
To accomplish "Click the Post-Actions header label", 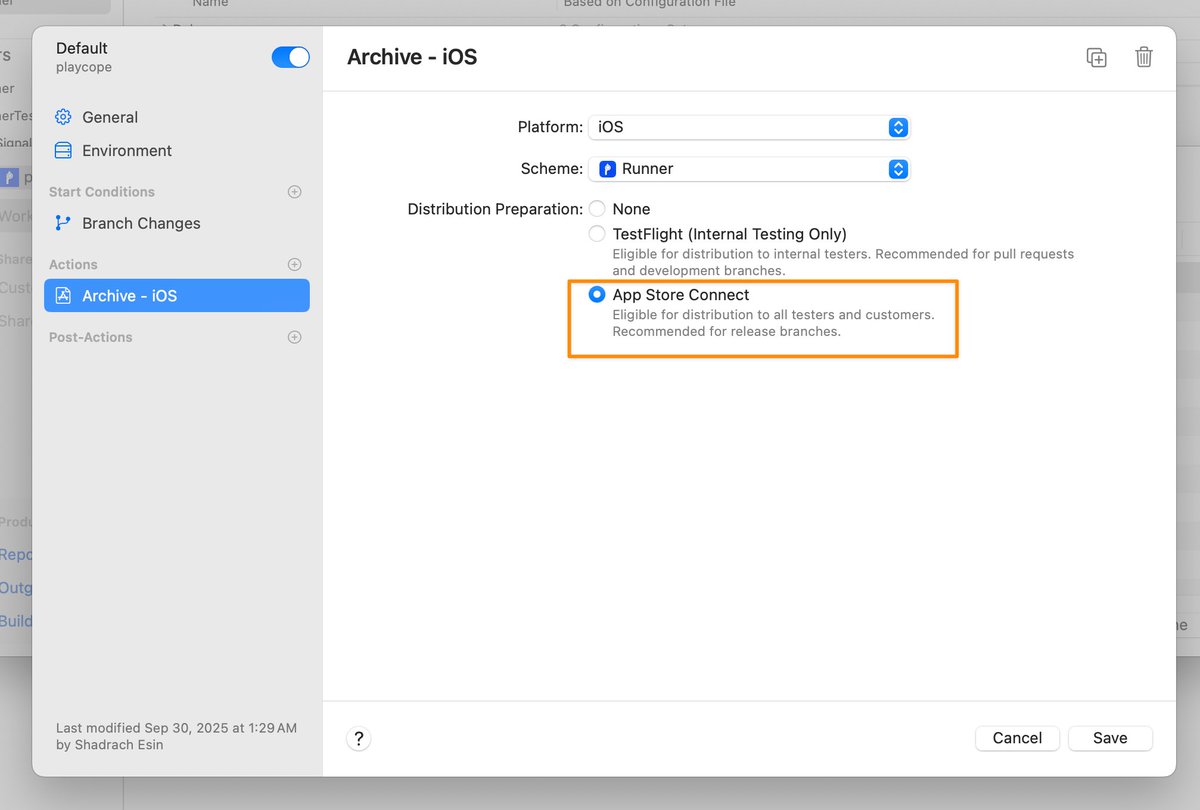I will (91, 338).
